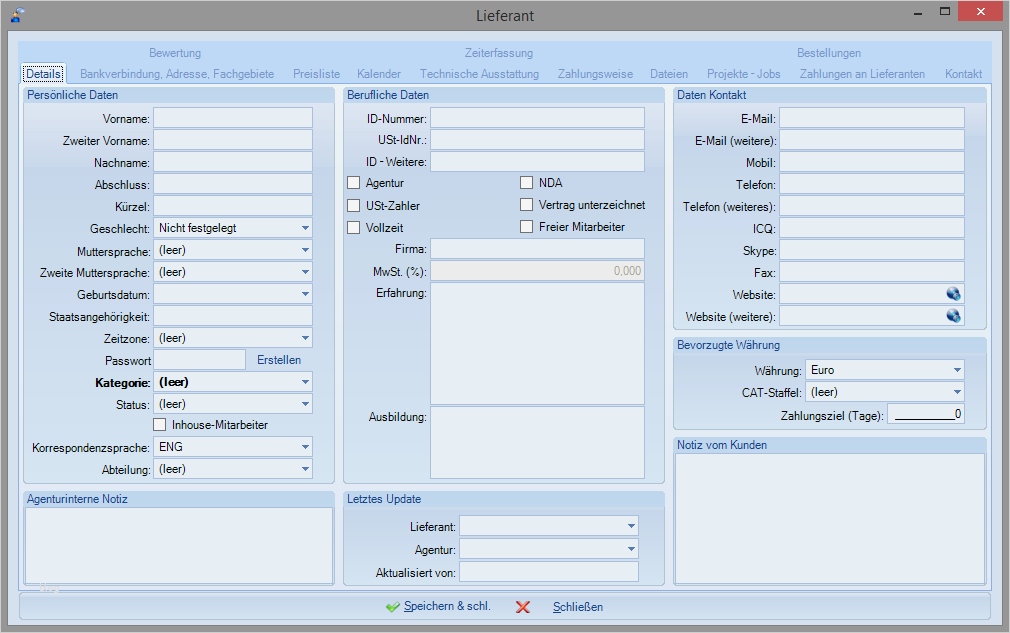Open the Kategorie dropdown
Image resolution: width=1010 pixels, height=633 pixels.
[x=306, y=381]
